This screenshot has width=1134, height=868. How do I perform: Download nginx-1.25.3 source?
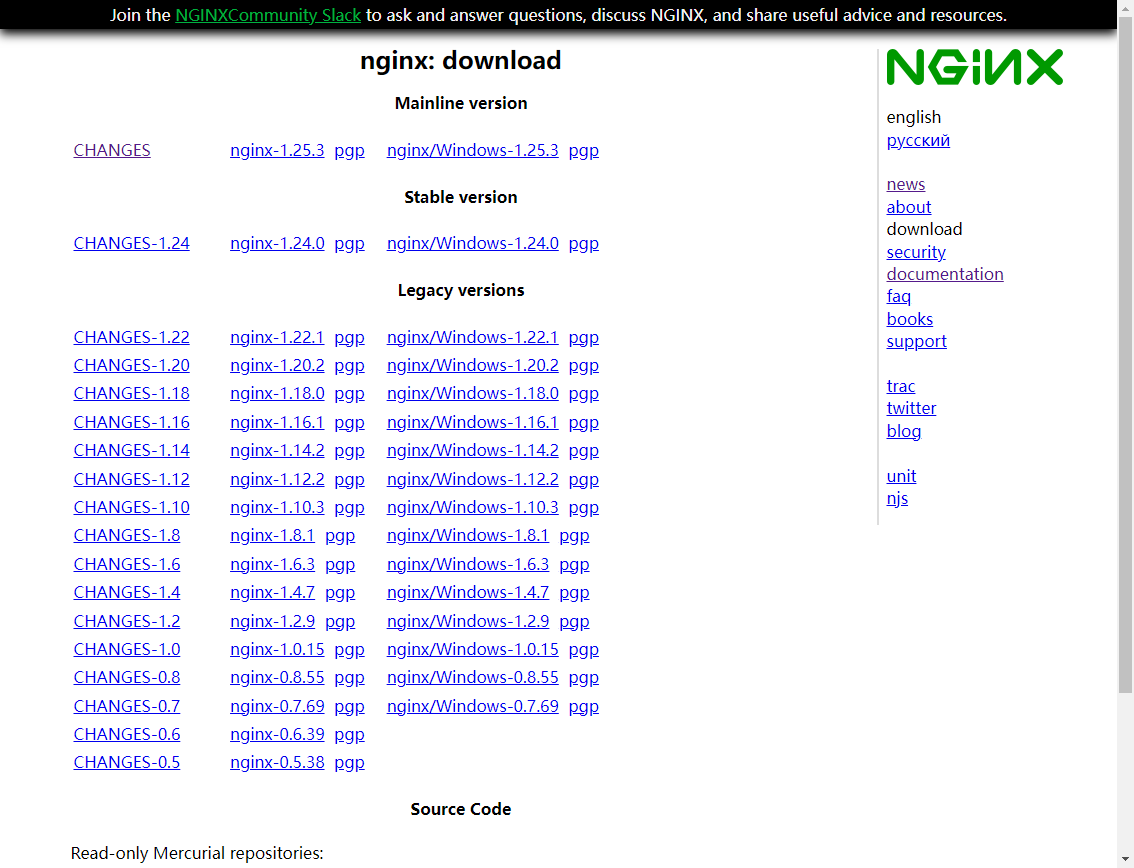(x=277, y=150)
